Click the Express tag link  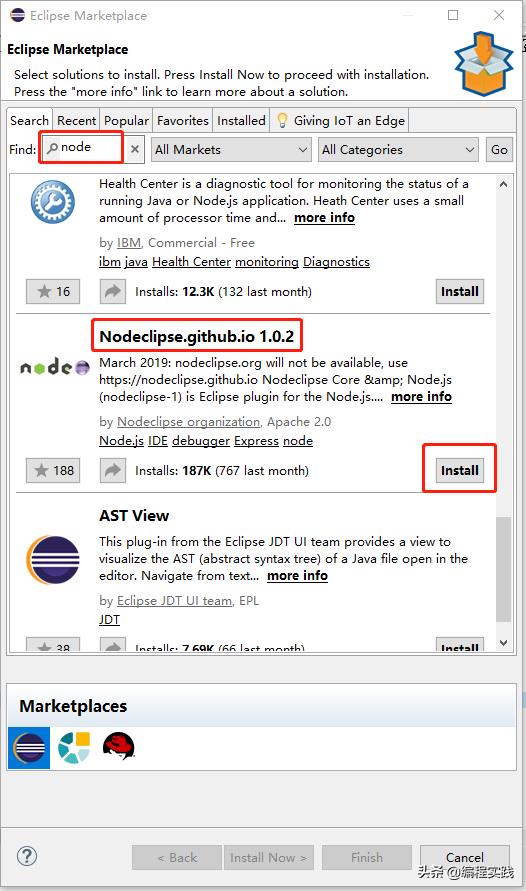click(x=257, y=441)
